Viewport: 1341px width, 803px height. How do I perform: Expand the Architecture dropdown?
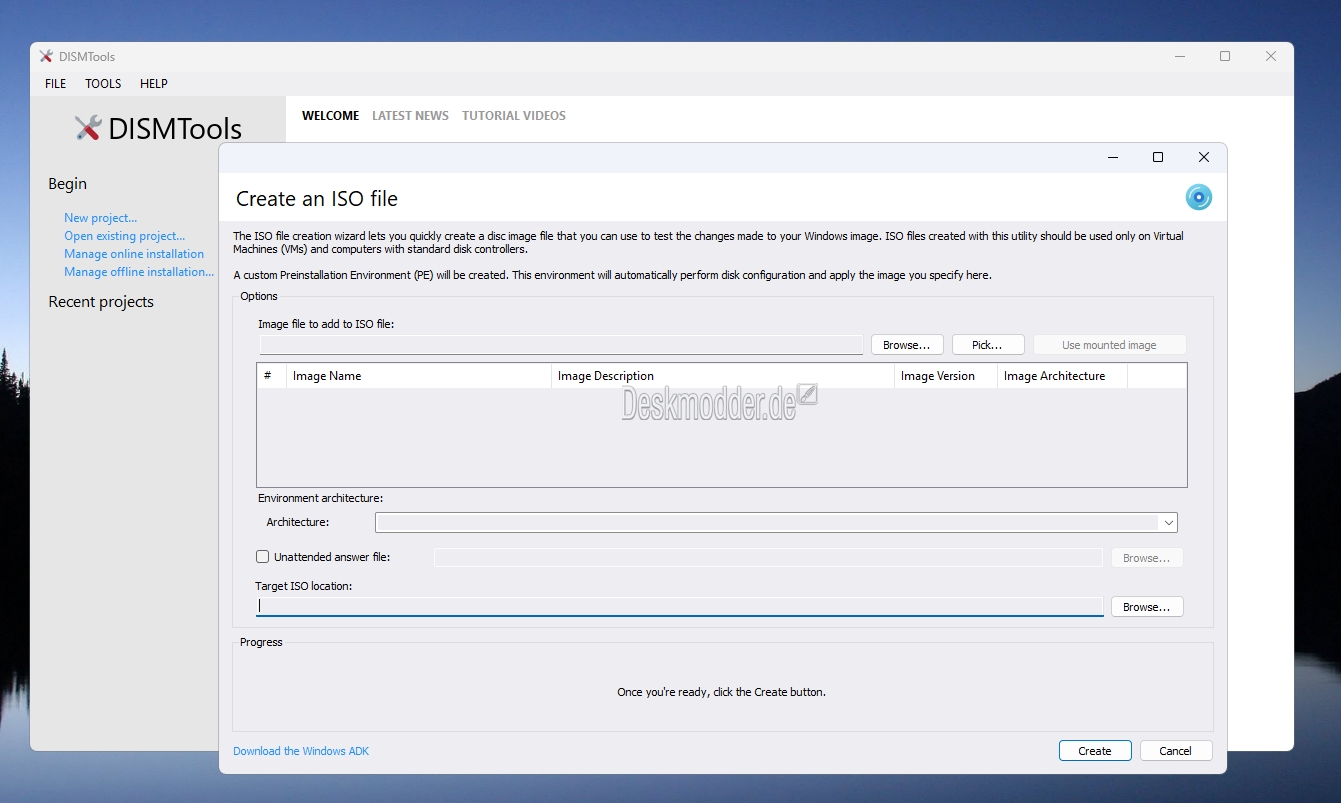pyautogui.click(x=1167, y=522)
